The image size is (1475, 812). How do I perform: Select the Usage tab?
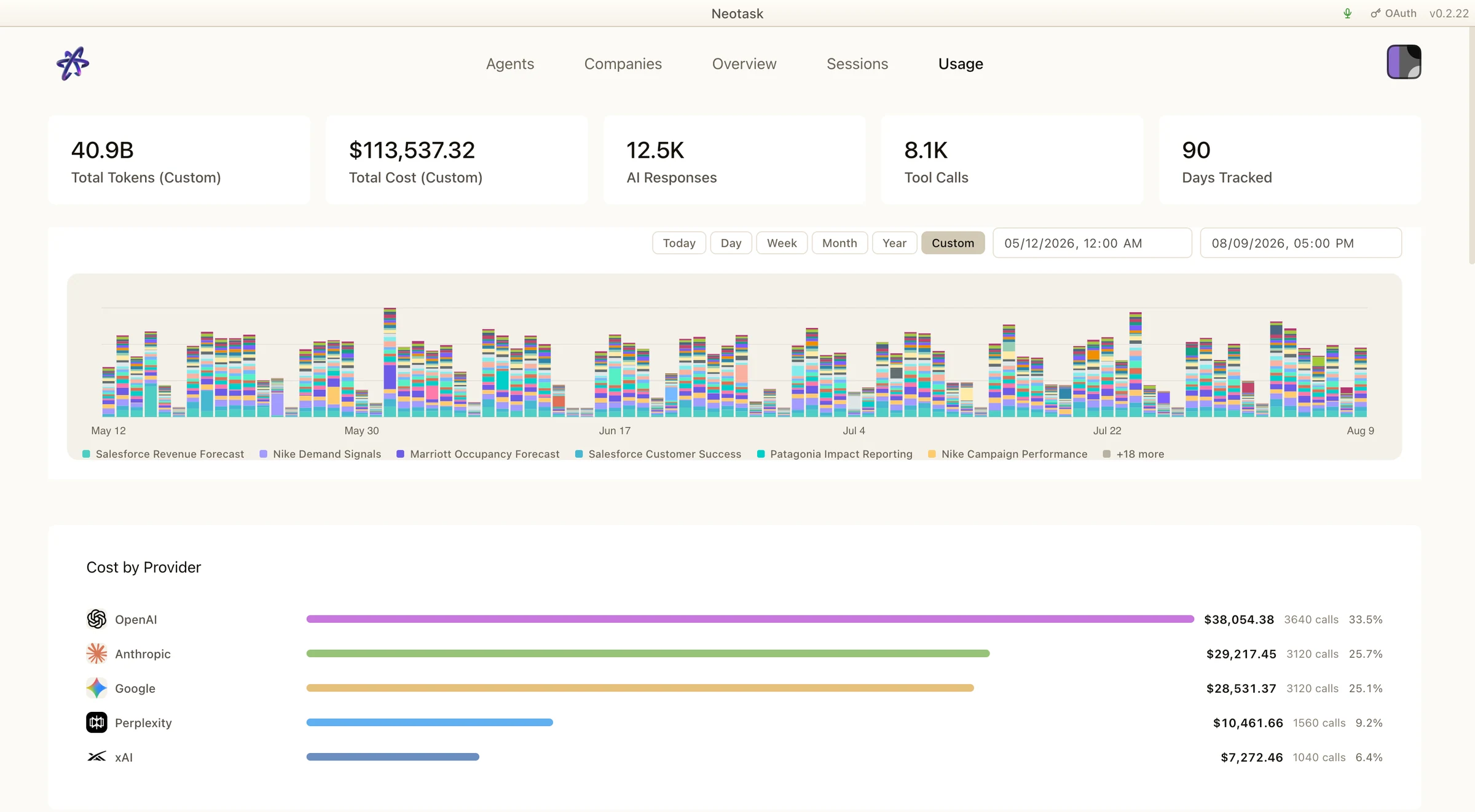960,64
